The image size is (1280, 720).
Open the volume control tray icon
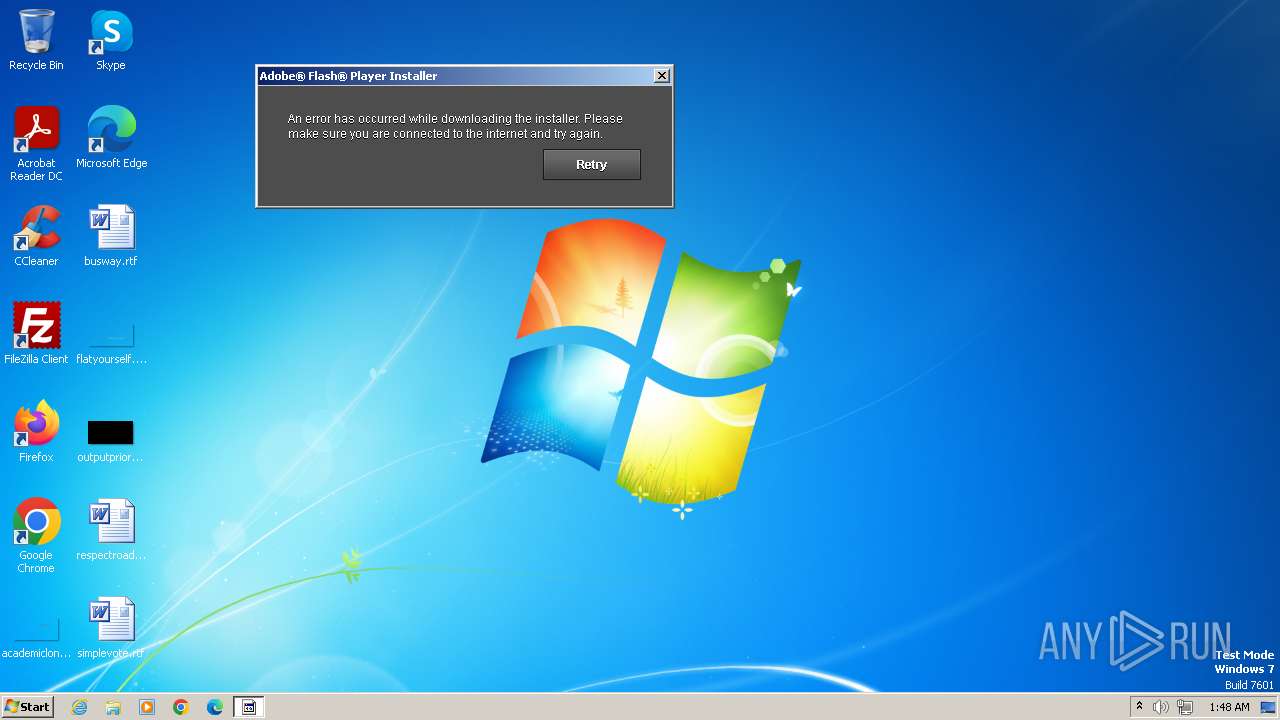(1161, 707)
